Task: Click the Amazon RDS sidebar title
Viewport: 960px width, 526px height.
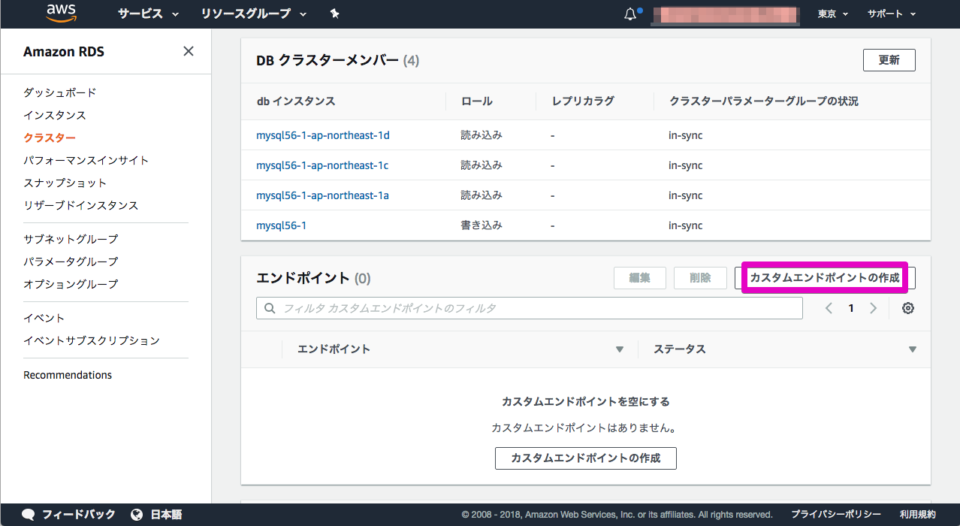Action: [64, 51]
